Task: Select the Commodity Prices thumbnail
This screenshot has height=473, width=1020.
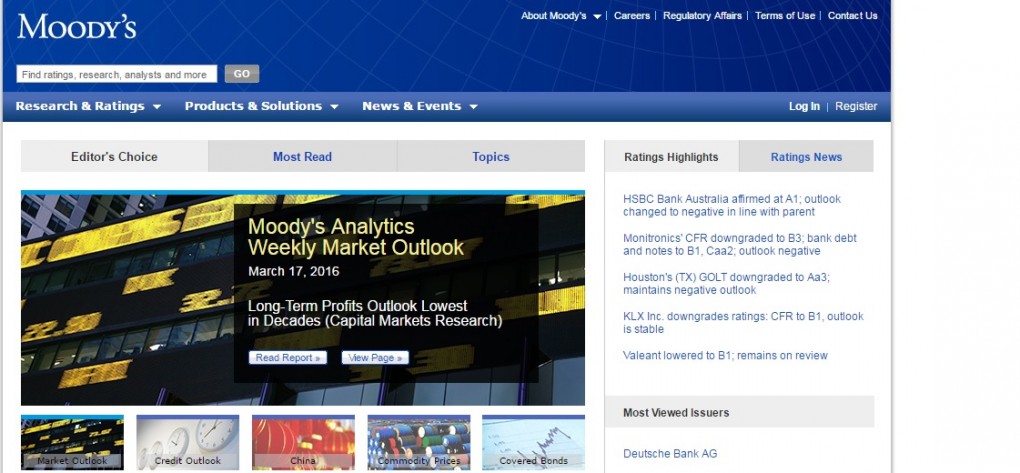Action: (419, 442)
